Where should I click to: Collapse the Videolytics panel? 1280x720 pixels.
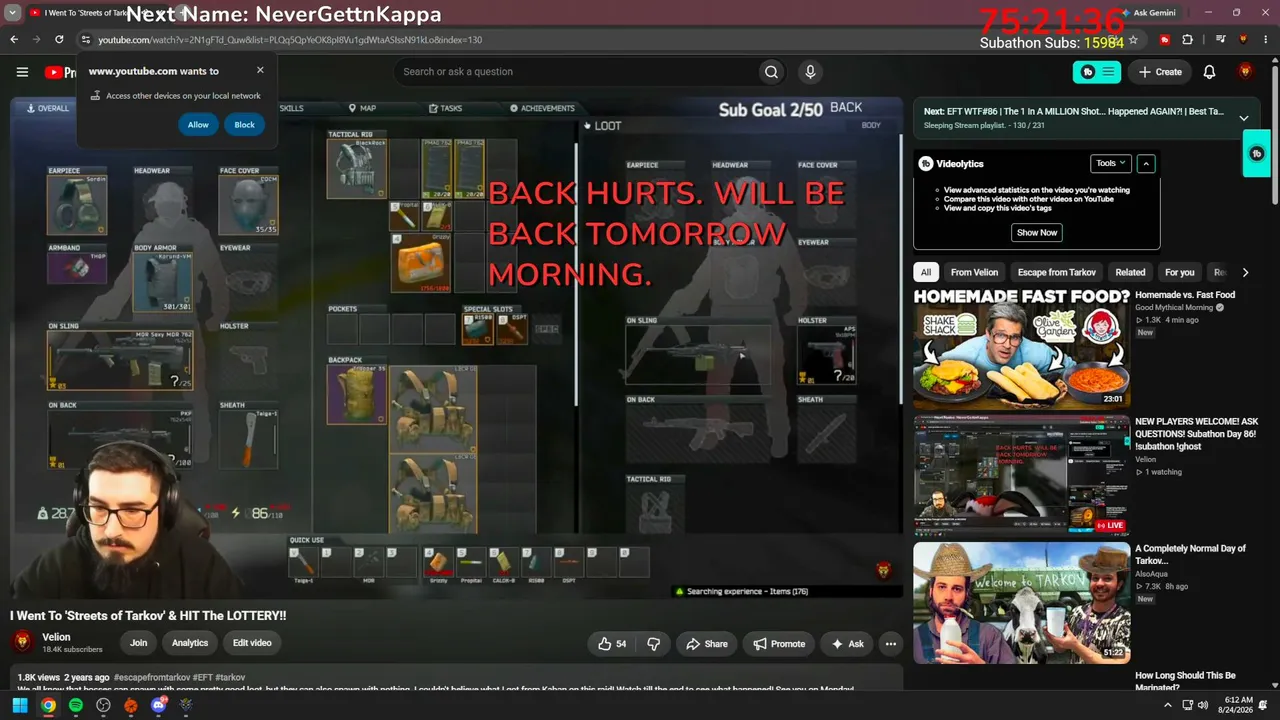pos(1146,163)
